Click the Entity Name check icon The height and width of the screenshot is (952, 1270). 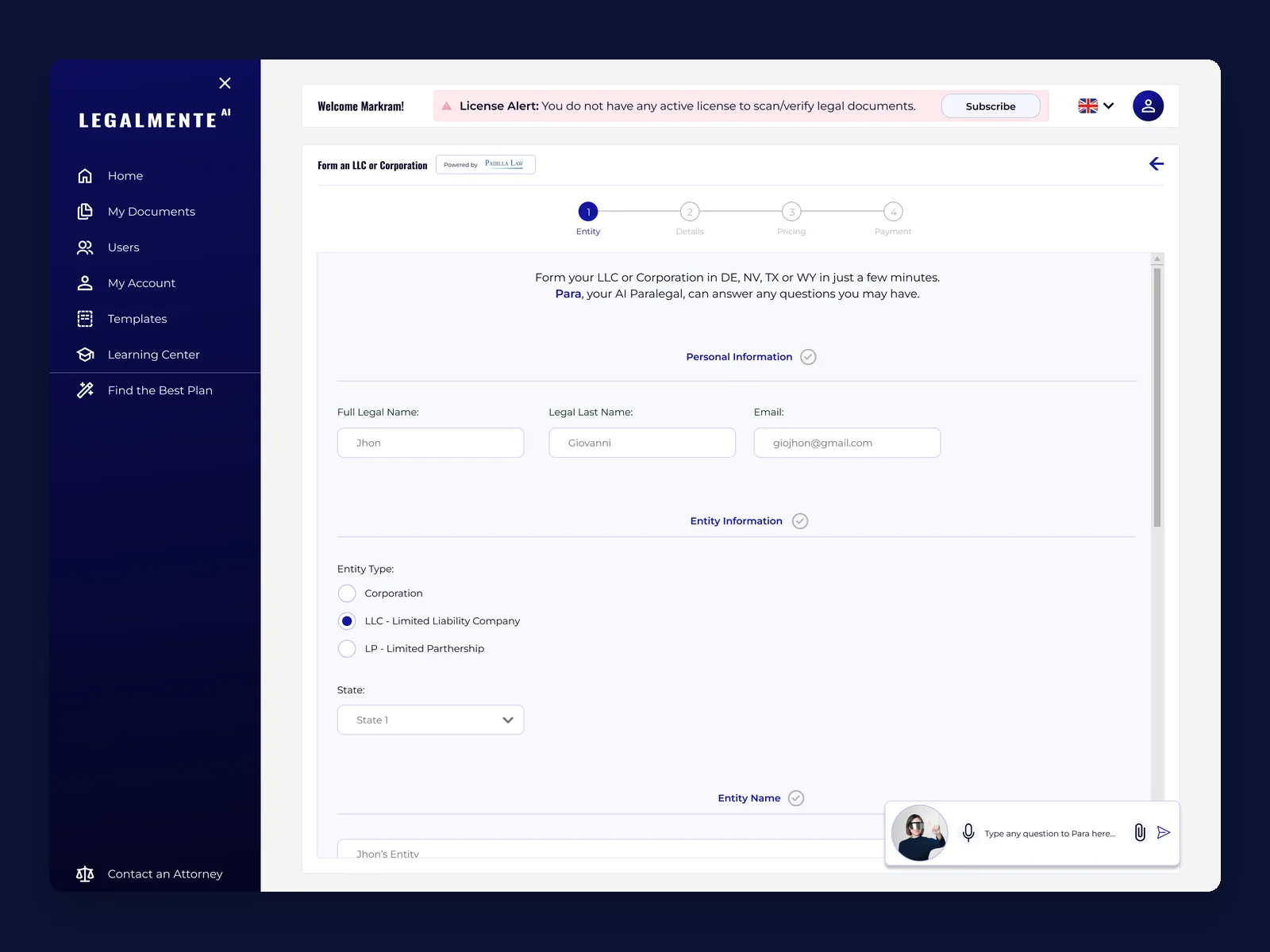796,798
